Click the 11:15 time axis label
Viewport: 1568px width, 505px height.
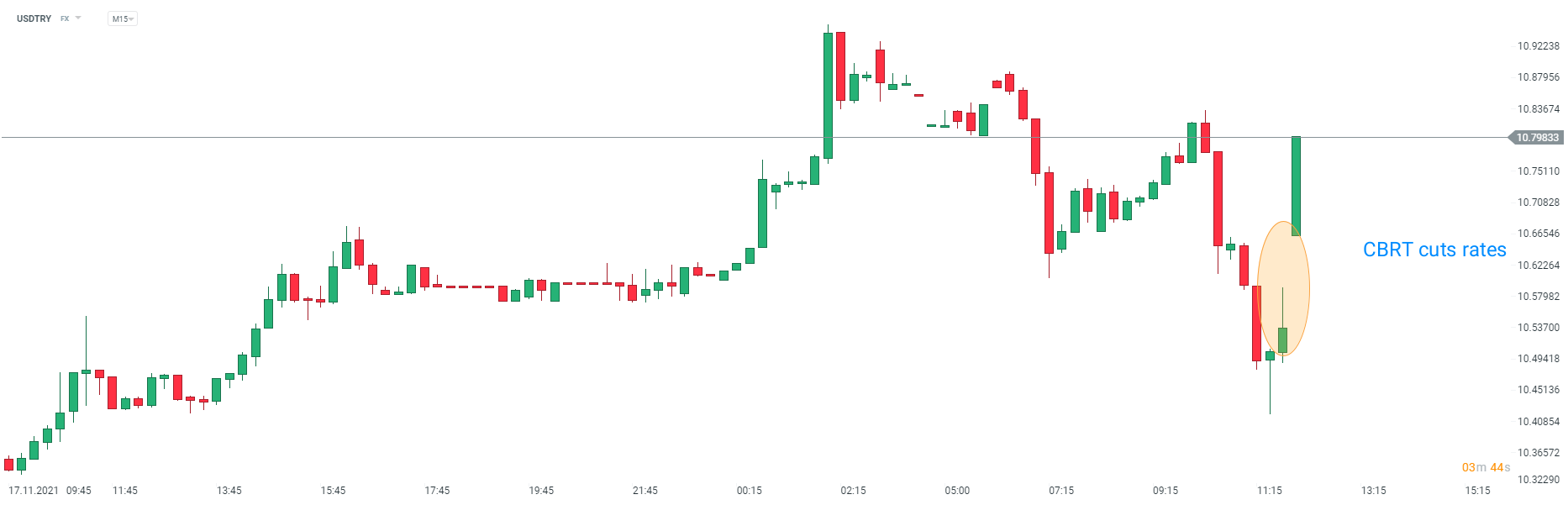[x=1269, y=491]
